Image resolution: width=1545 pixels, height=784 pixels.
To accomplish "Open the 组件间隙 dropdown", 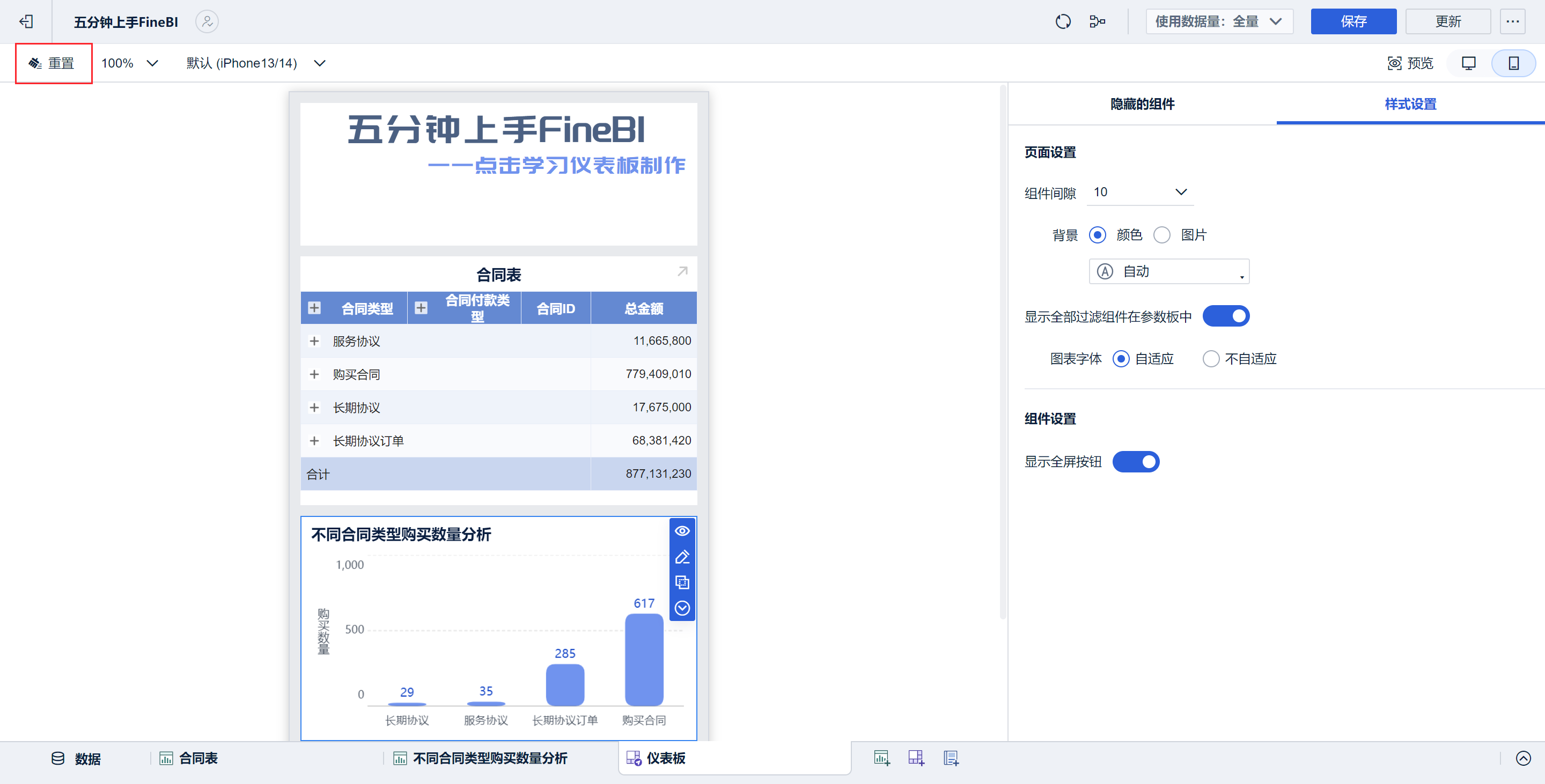I will pyautogui.click(x=1139, y=193).
